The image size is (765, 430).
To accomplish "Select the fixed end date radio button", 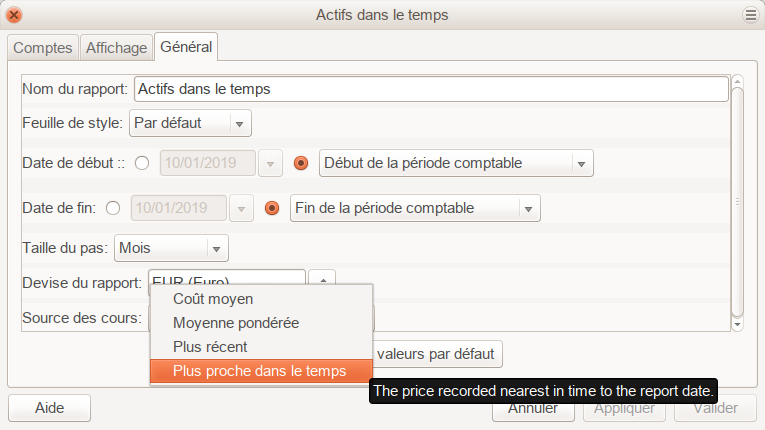I will tap(112, 209).
